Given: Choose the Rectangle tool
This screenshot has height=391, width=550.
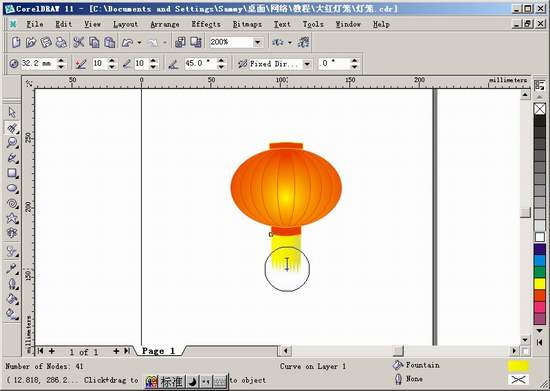Looking at the screenshot, I should pyautogui.click(x=12, y=173).
